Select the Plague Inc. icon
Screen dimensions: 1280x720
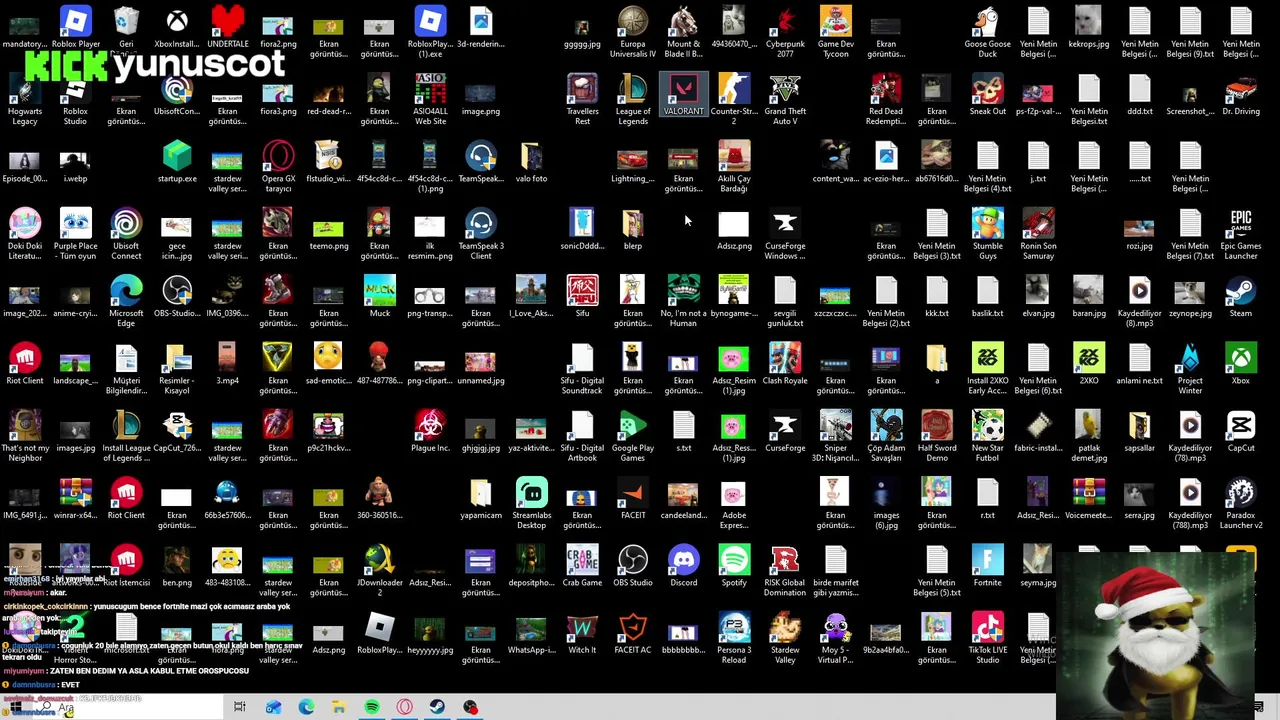click(x=430, y=432)
